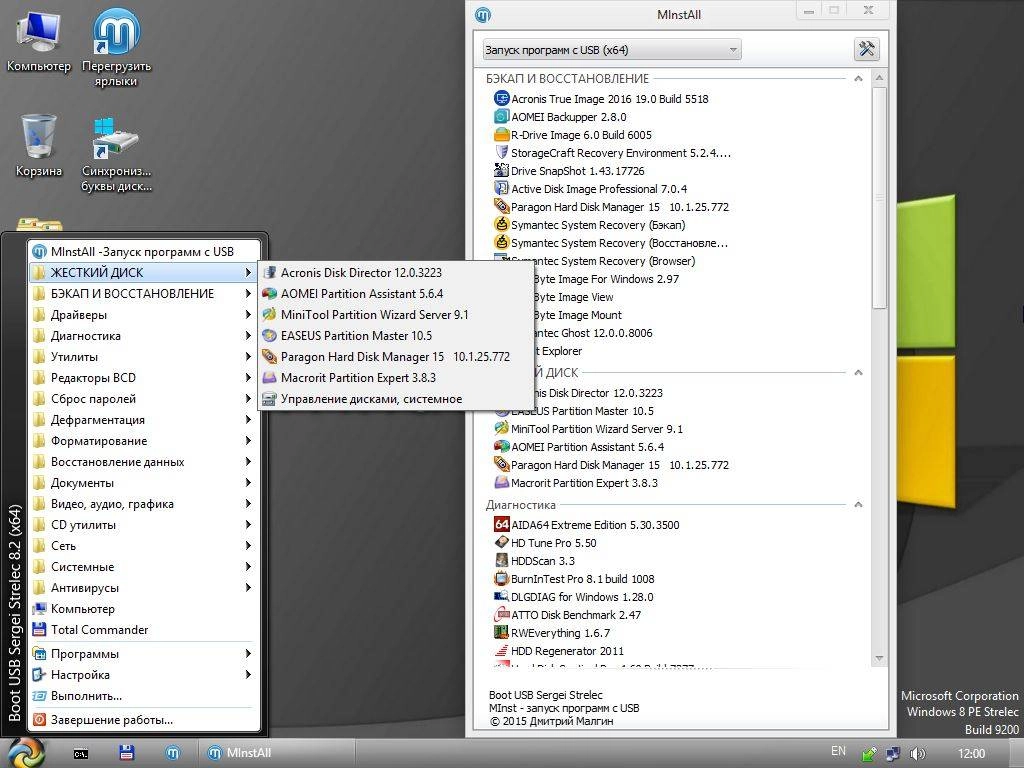Click the volume speaker tray icon
This screenshot has width=1024, height=768.
tap(918, 754)
